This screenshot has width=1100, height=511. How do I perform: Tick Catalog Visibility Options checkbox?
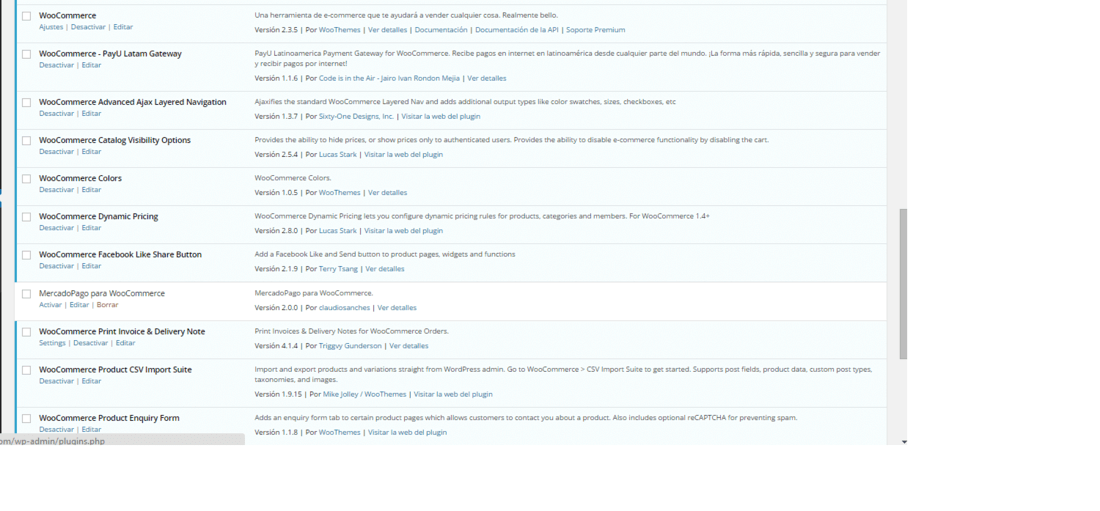26,140
